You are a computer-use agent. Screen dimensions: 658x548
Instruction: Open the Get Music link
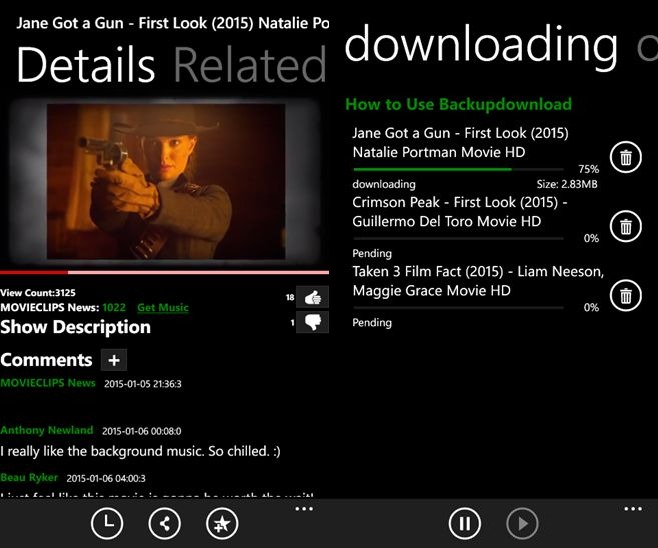click(x=162, y=307)
